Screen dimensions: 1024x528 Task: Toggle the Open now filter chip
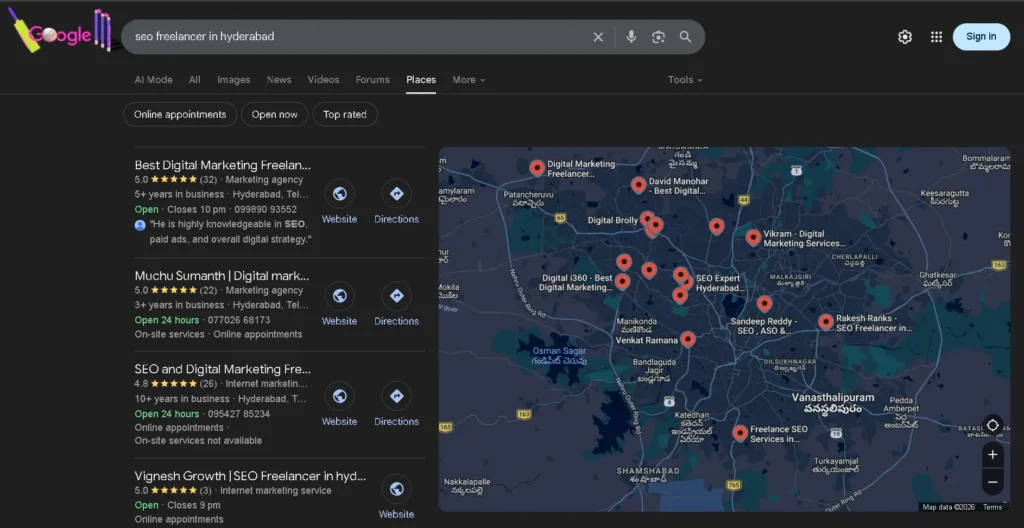tap(274, 114)
